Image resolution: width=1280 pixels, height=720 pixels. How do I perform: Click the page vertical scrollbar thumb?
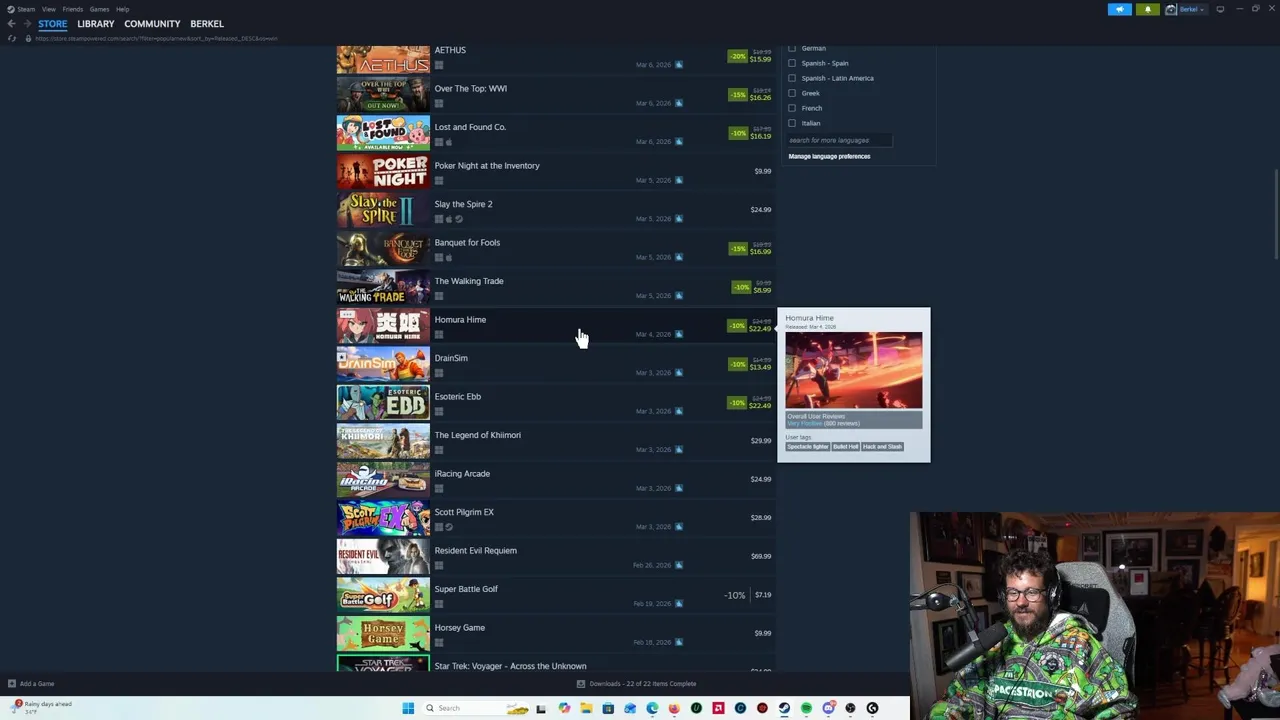pyautogui.click(x=1275, y=215)
